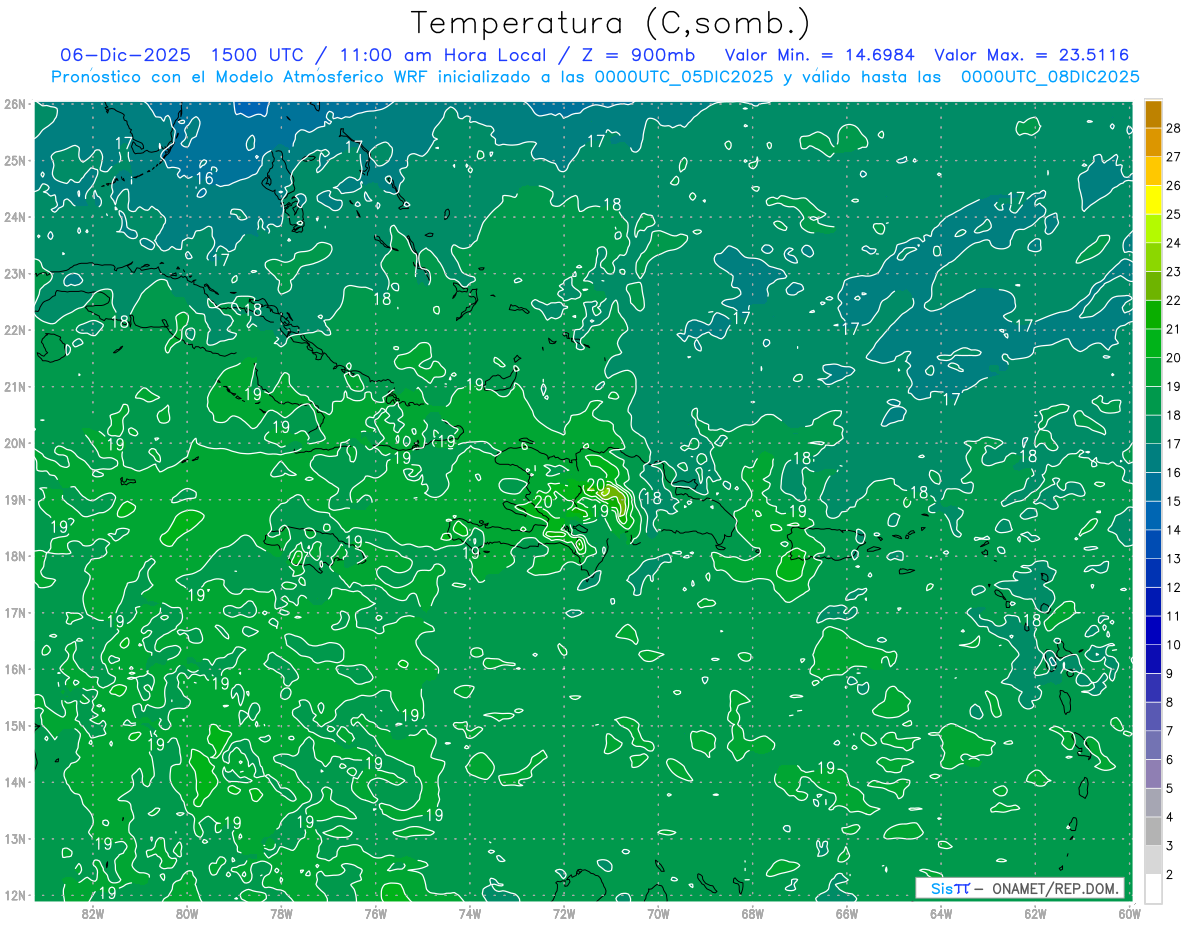Click the '9' value on the color legend
The image size is (1200, 927).
[1170, 673]
